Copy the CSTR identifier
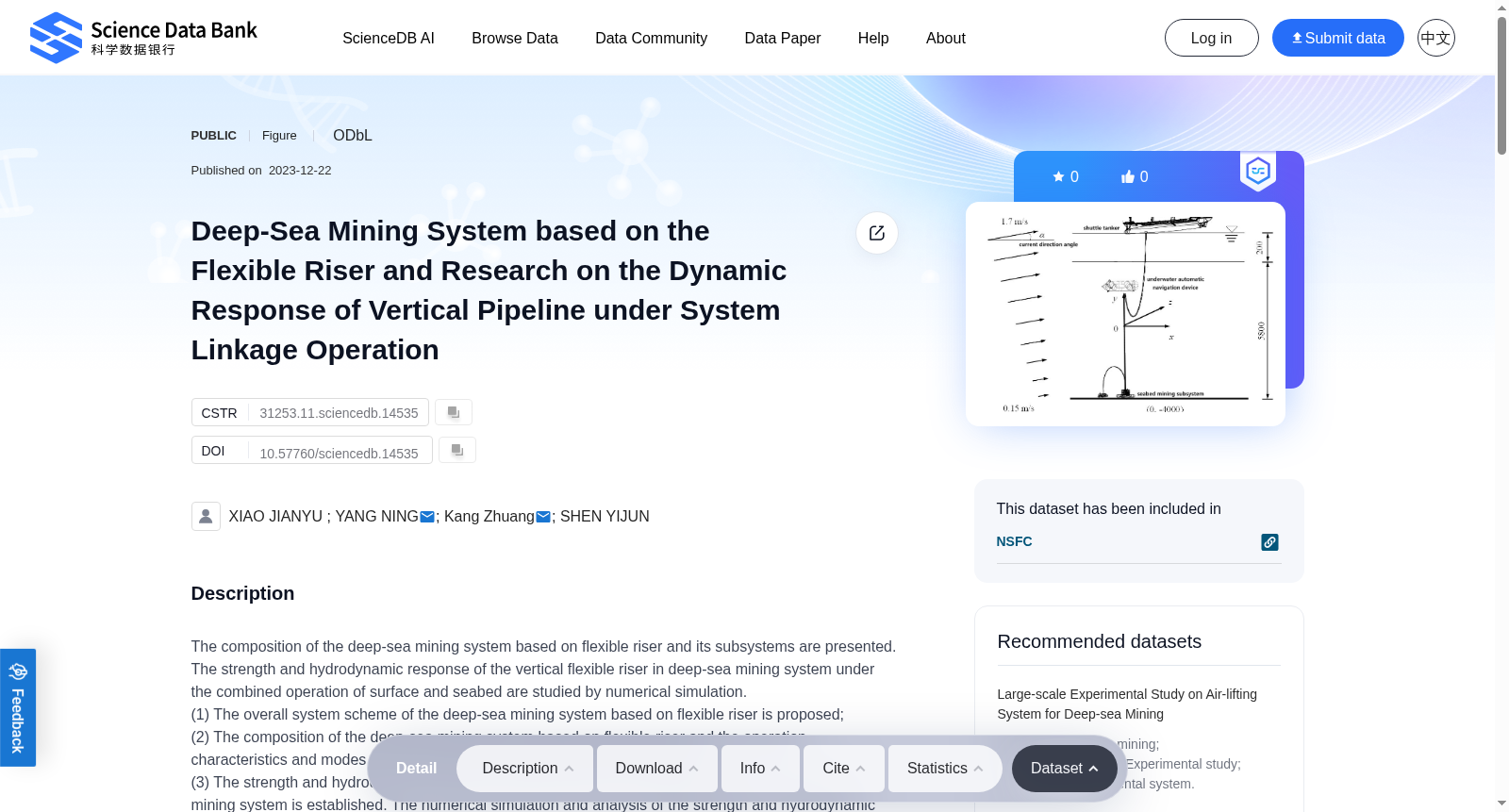This screenshot has height=812, width=1509. click(x=454, y=412)
